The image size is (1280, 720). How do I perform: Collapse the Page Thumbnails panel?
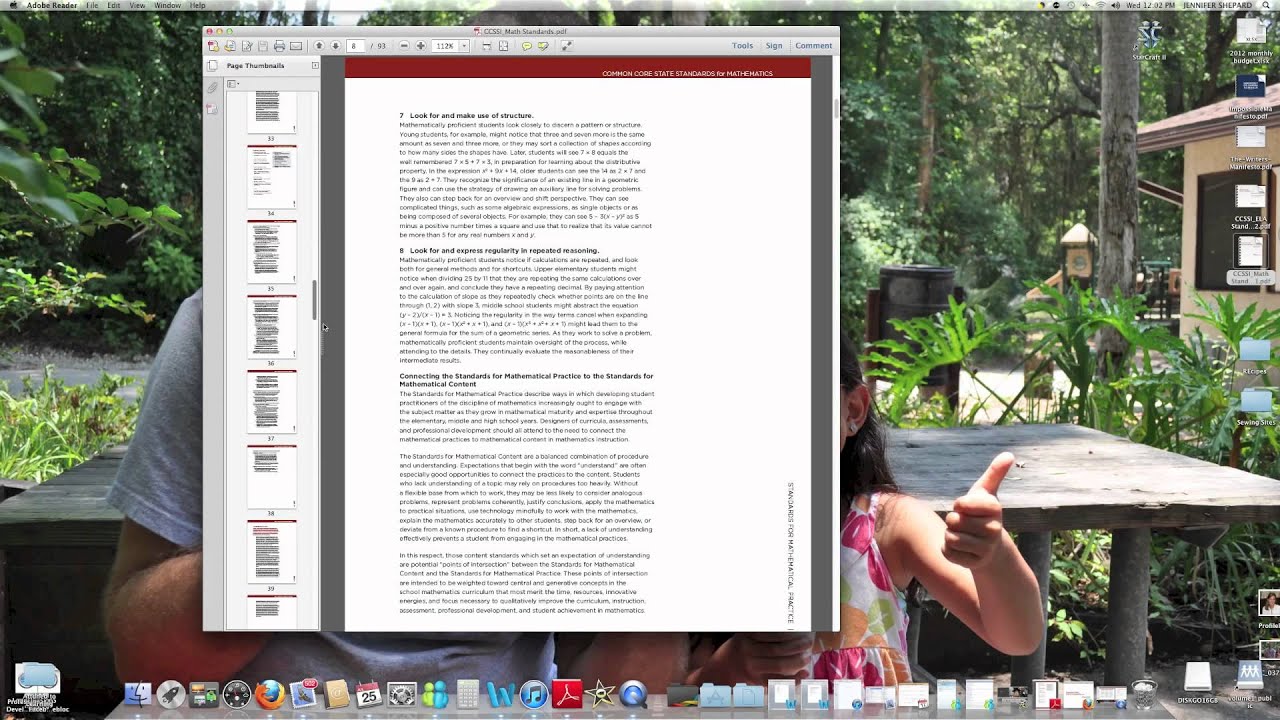point(314,66)
